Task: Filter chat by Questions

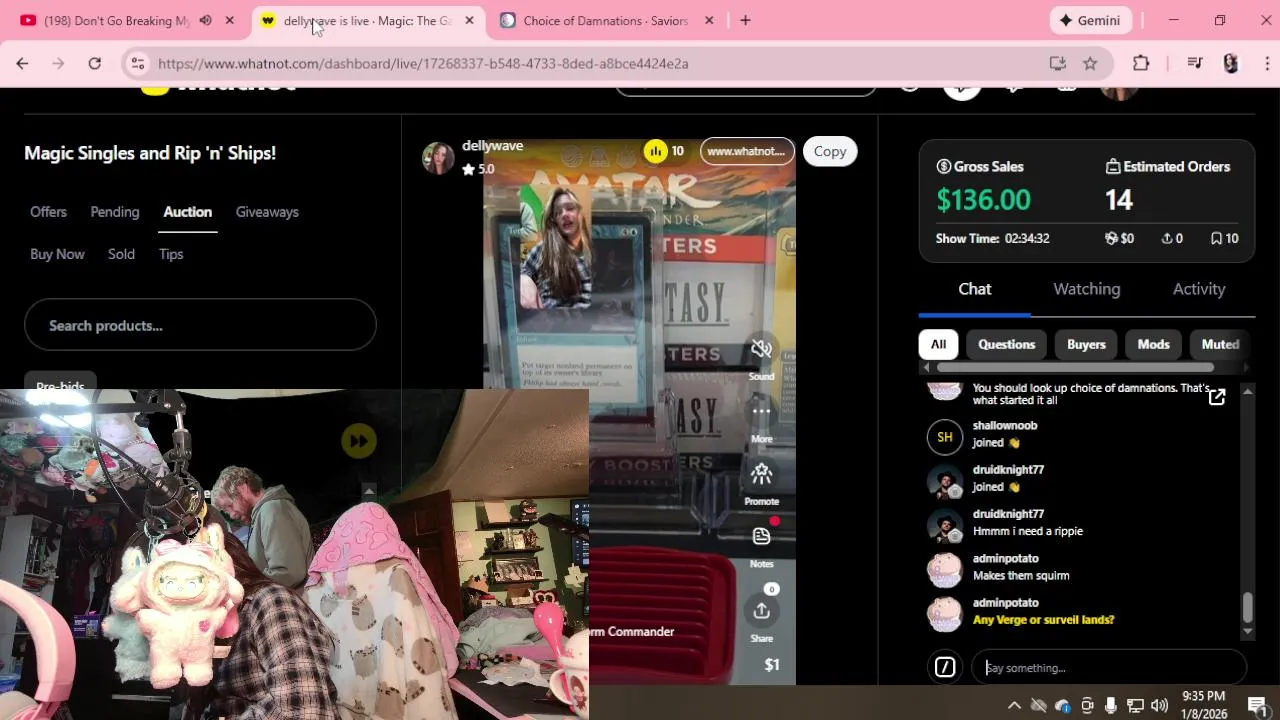Action: tap(1006, 344)
